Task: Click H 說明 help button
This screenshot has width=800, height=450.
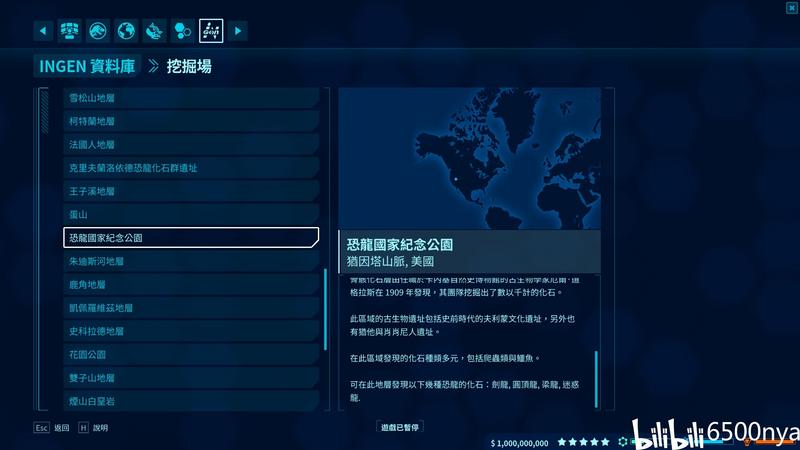Action: (x=93, y=428)
